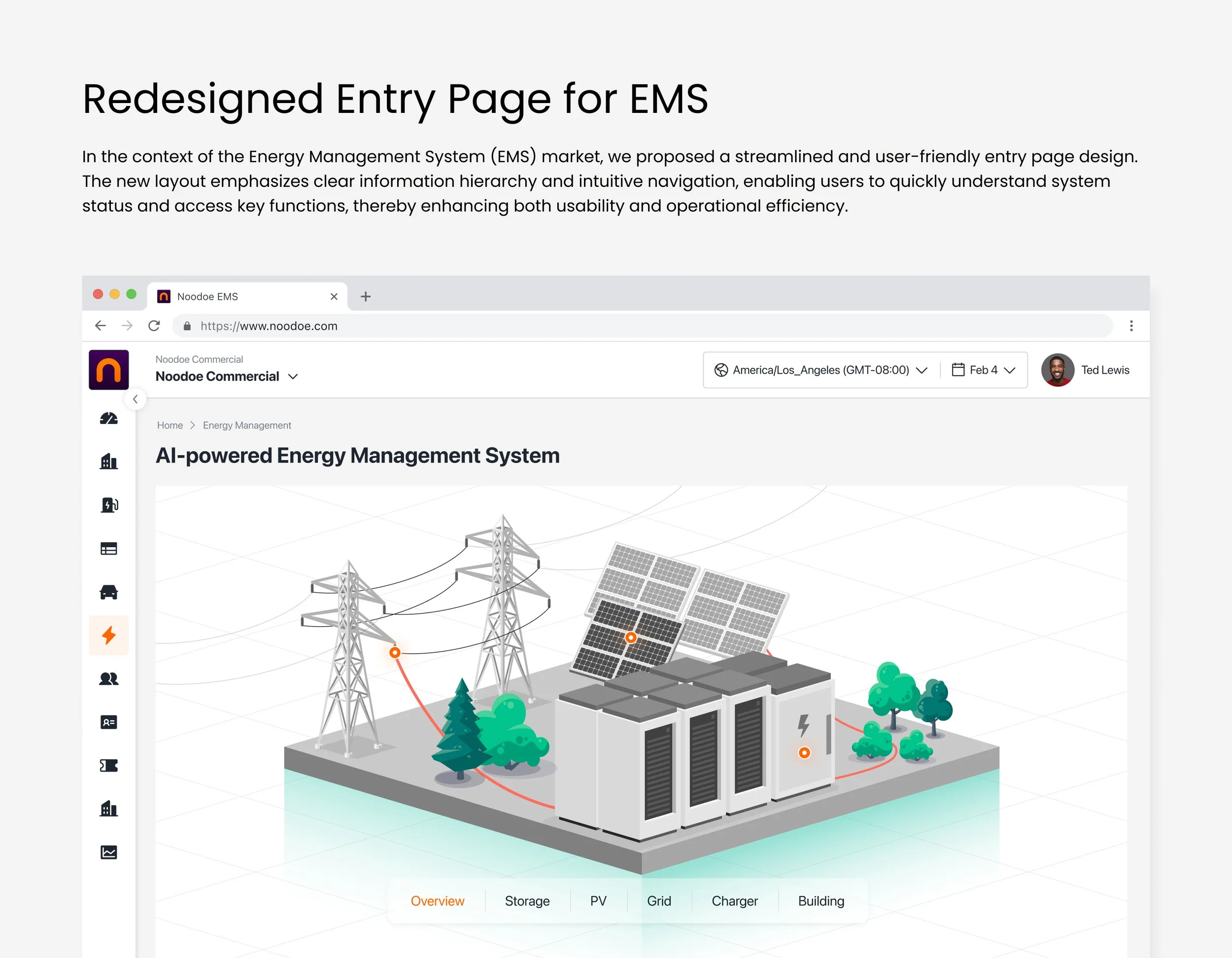This screenshot has width=1232, height=958.
Task: Select the Charger tab
Action: click(x=734, y=901)
